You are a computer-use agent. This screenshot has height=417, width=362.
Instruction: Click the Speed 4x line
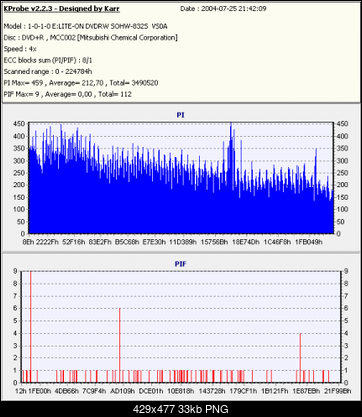point(20,49)
